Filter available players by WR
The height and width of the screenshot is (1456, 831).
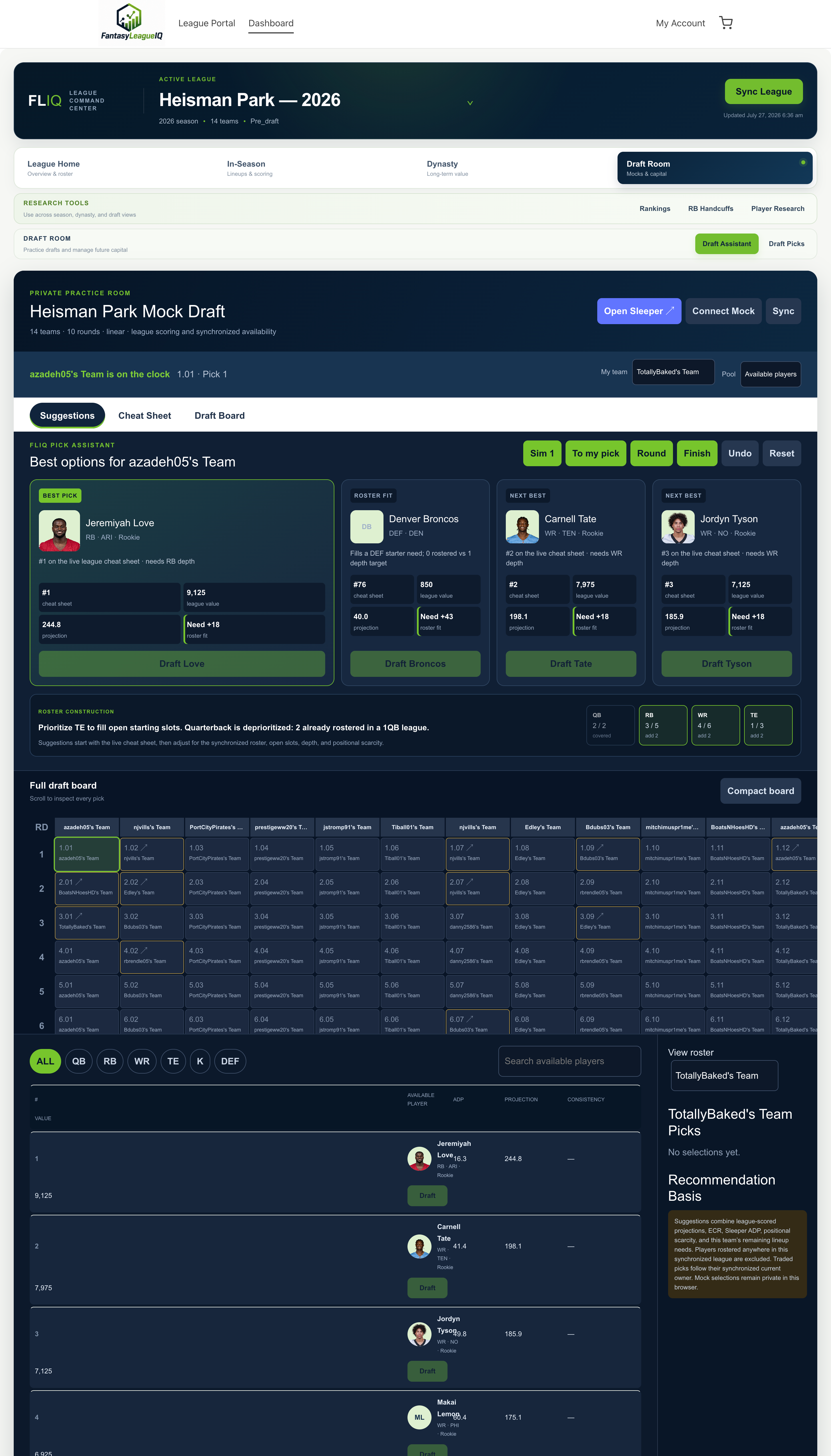click(142, 1062)
